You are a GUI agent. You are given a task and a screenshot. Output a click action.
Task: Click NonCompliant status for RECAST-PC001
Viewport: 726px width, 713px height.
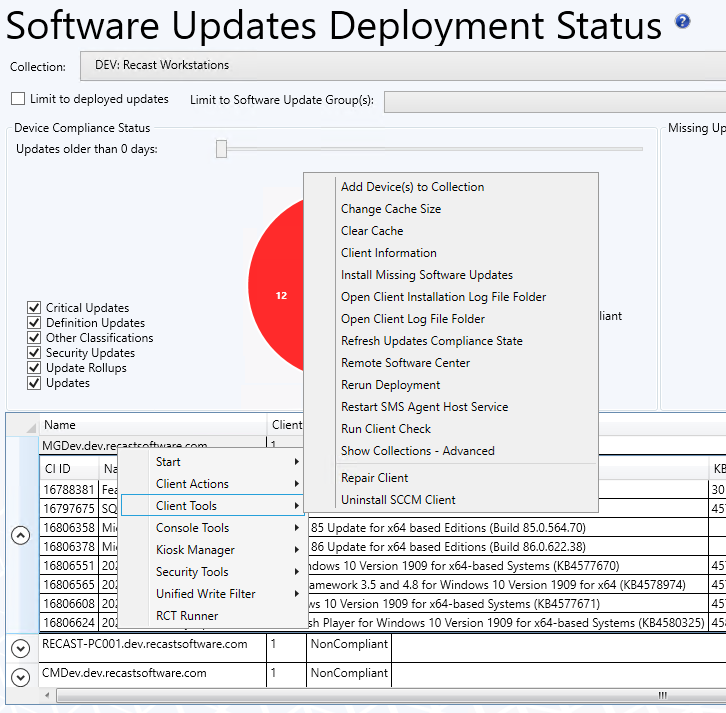[x=349, y=644]
